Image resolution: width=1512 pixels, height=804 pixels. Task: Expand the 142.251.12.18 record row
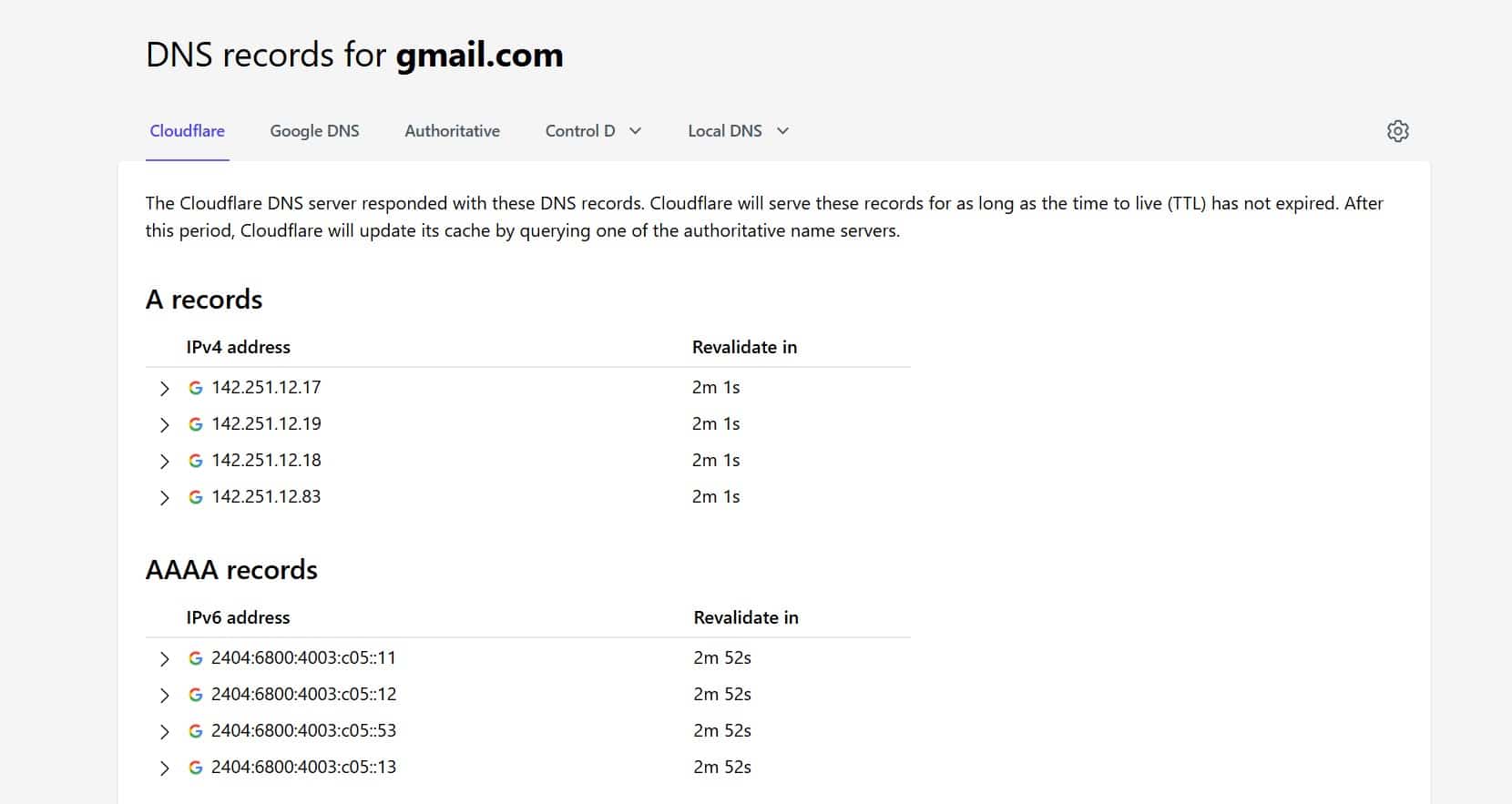(x=164, y=462)
